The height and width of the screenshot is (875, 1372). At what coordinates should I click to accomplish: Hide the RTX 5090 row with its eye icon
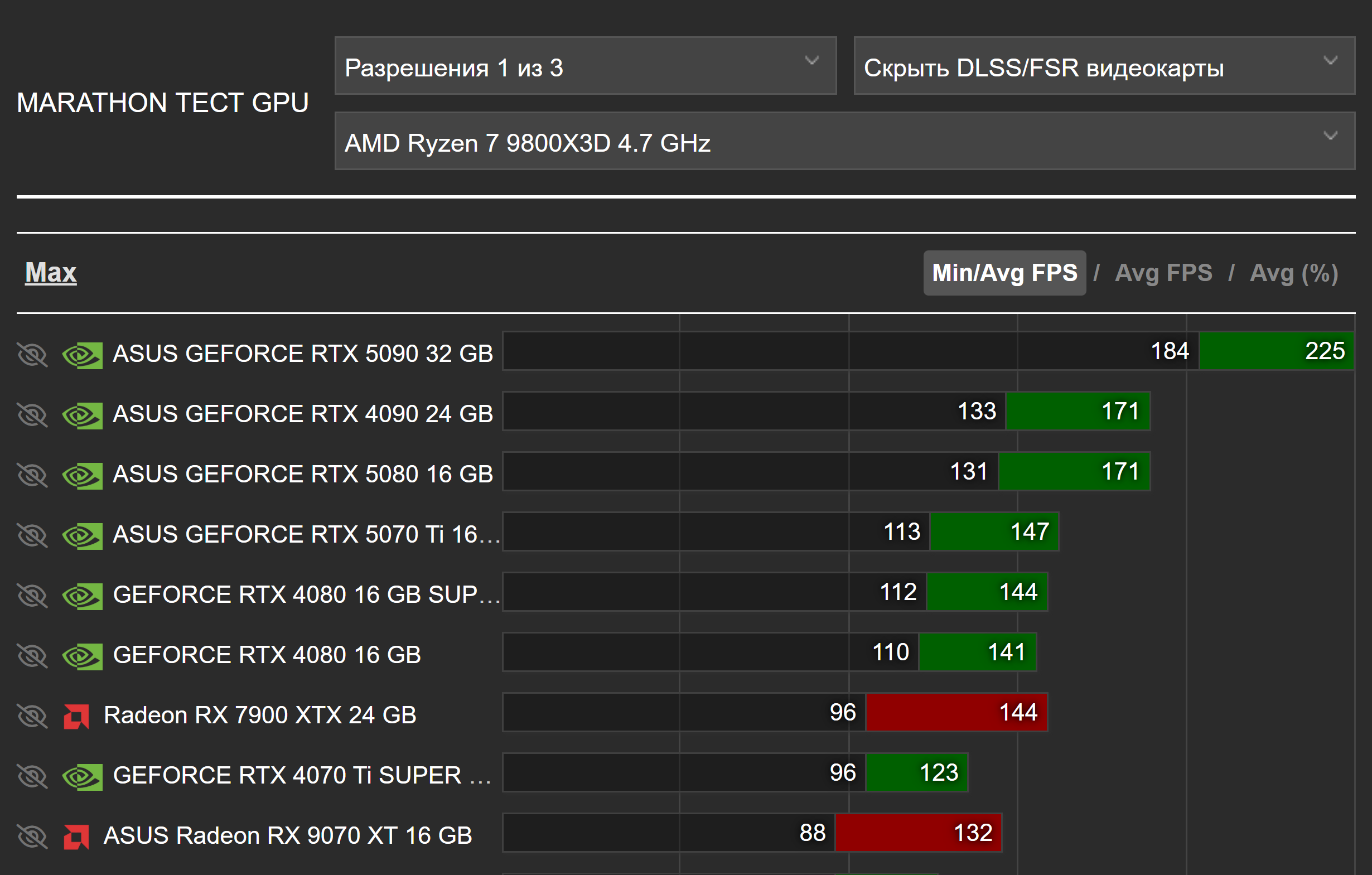(32, 355)
